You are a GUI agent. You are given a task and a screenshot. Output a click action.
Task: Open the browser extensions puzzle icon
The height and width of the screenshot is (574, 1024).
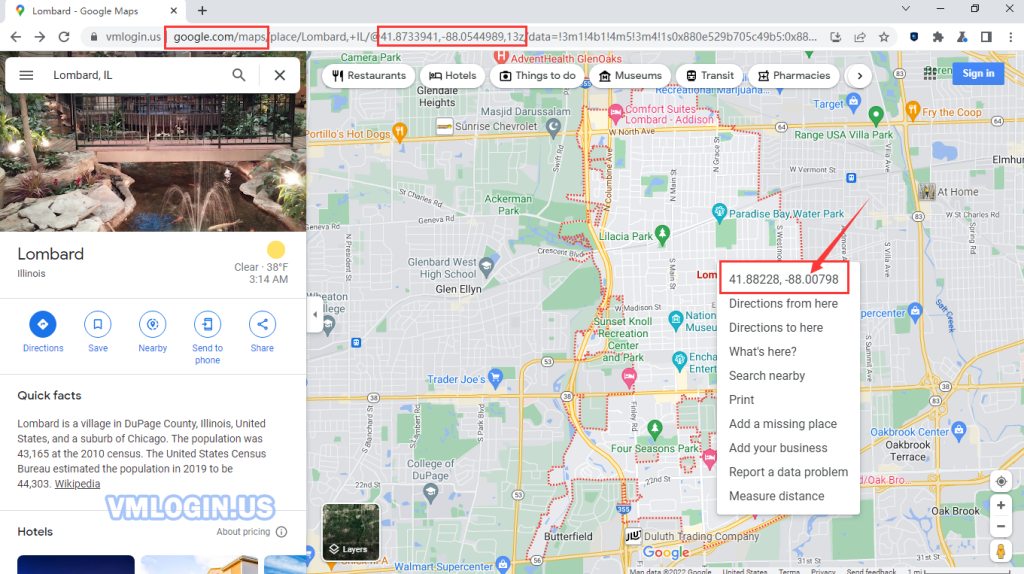[938, 37]
